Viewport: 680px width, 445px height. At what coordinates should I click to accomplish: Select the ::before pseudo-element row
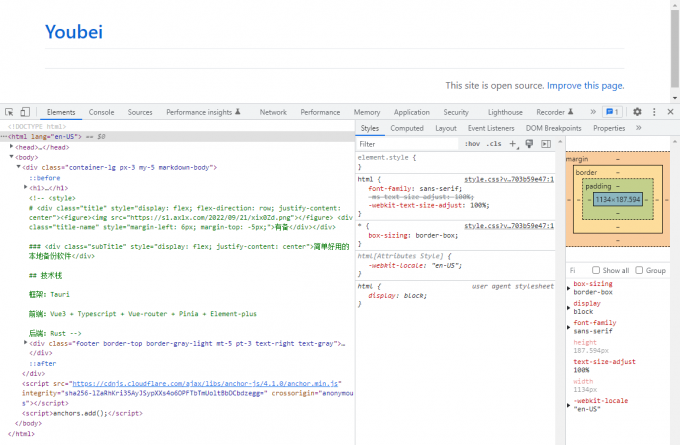[x=45, y=178]
